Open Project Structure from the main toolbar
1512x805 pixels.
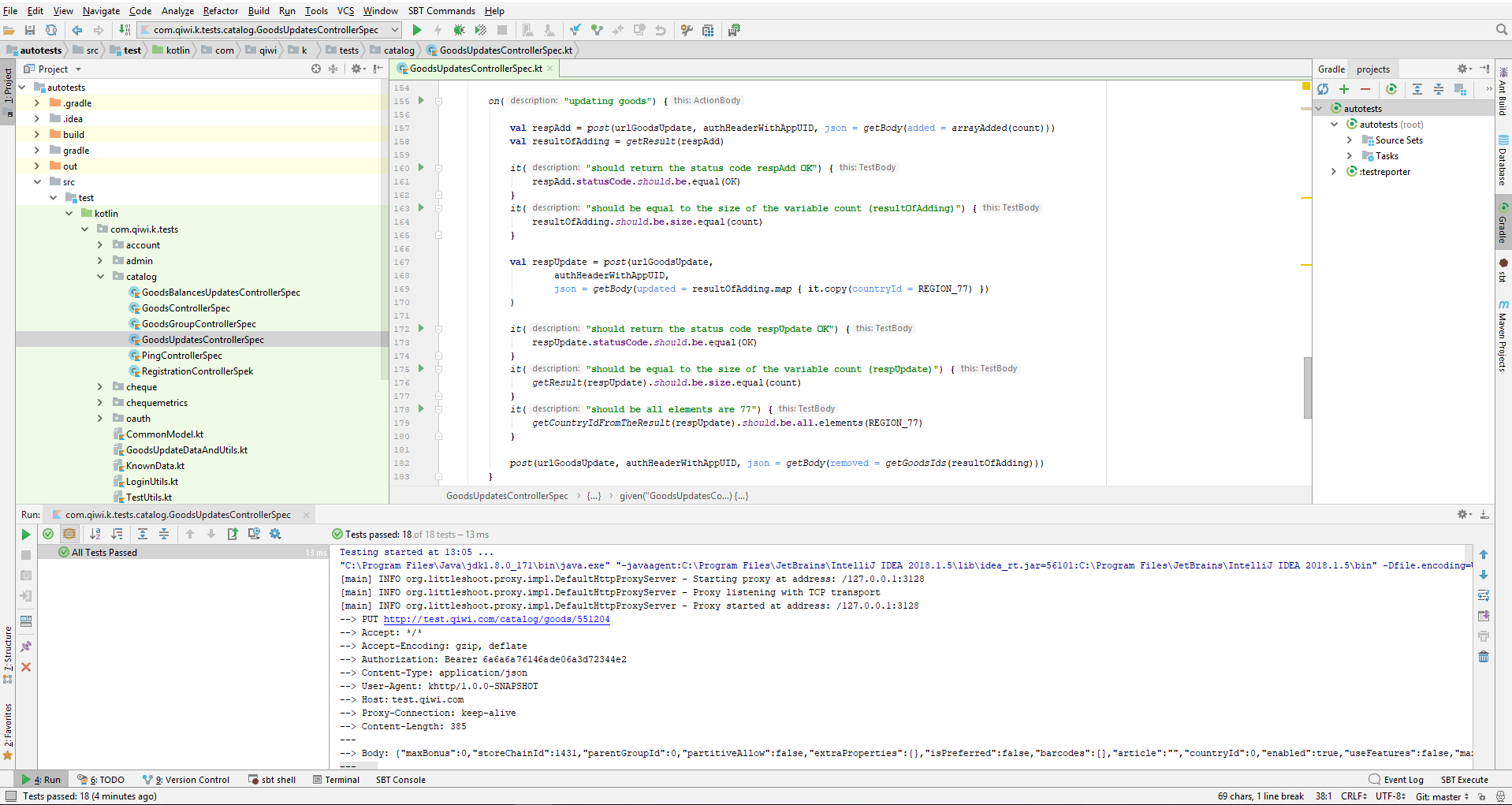click(x=708, y=30)
